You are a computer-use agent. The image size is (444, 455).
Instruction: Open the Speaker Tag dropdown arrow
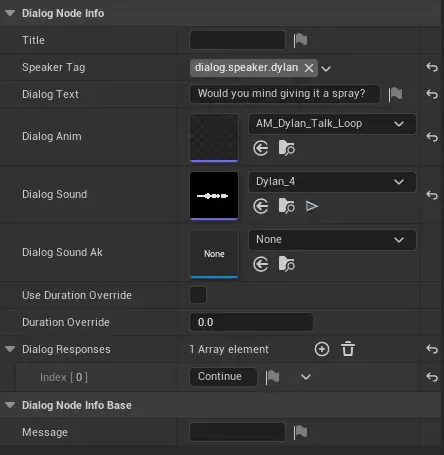[326, 69]
